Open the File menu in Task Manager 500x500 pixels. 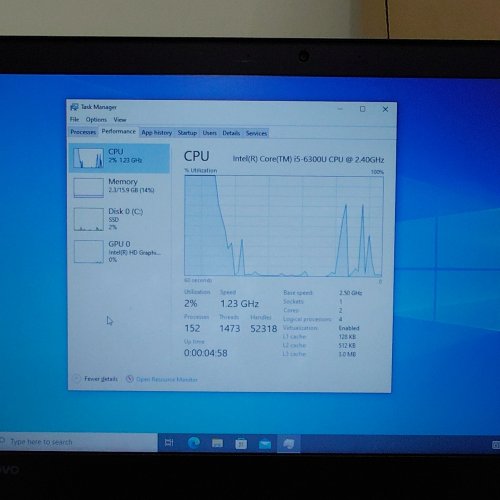pyautogui.click(x=74, y=119)
